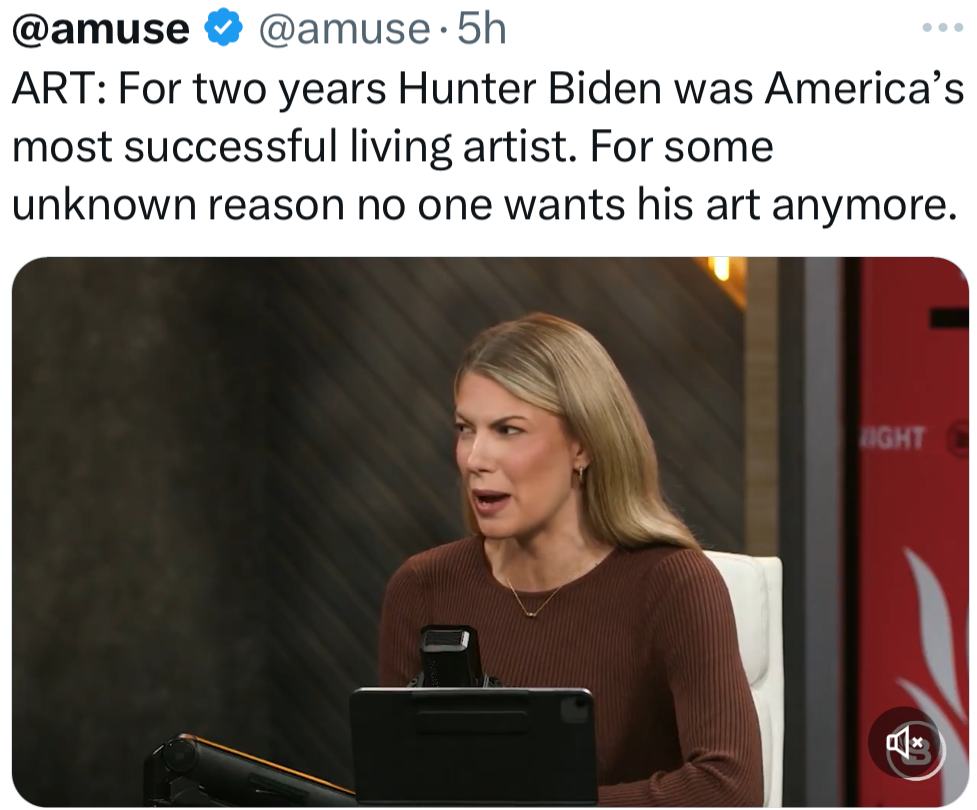The height and width of the screenshot is (810, 977).
Task: Open the bold @amuse display name profile
Action: pos(100,30)
